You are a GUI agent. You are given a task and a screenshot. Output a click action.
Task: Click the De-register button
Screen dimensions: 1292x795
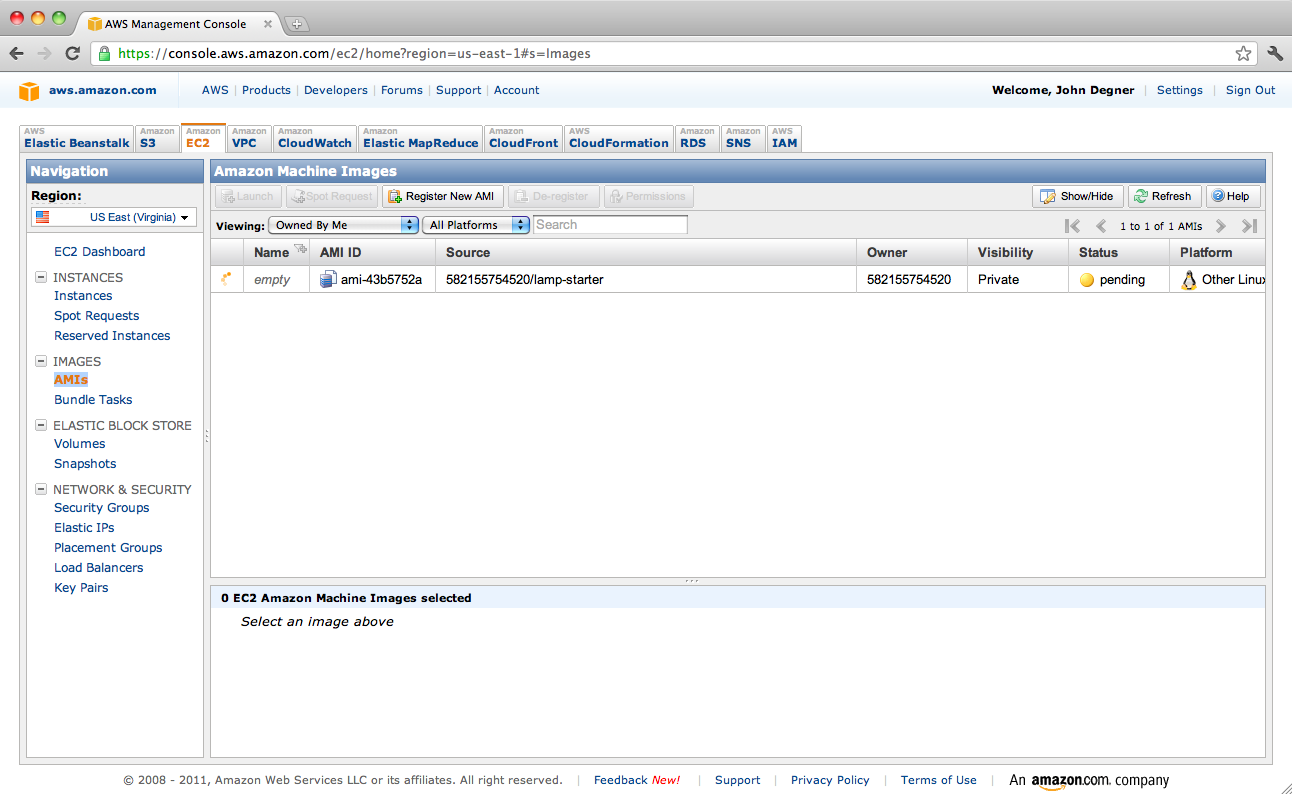(553, 197)
